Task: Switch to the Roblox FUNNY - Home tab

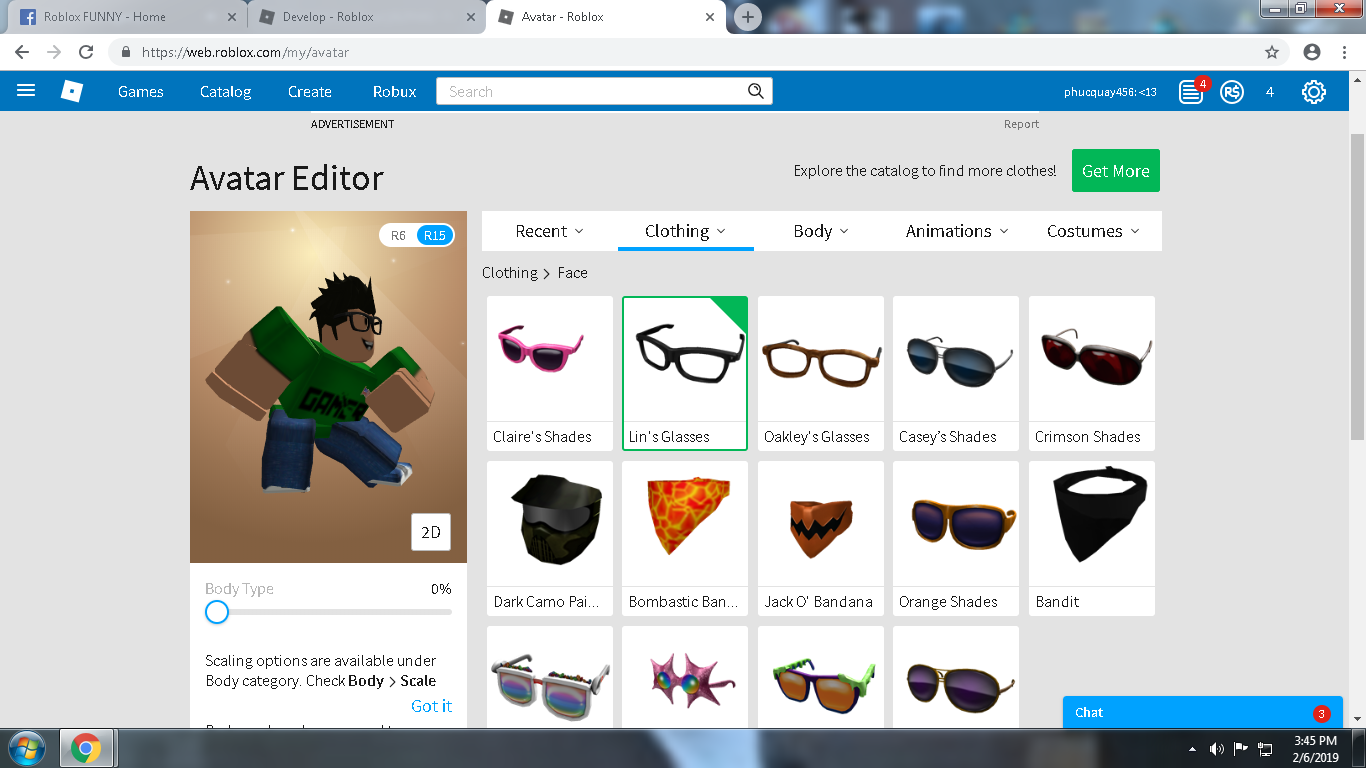Action: click(x=130, y=17)
